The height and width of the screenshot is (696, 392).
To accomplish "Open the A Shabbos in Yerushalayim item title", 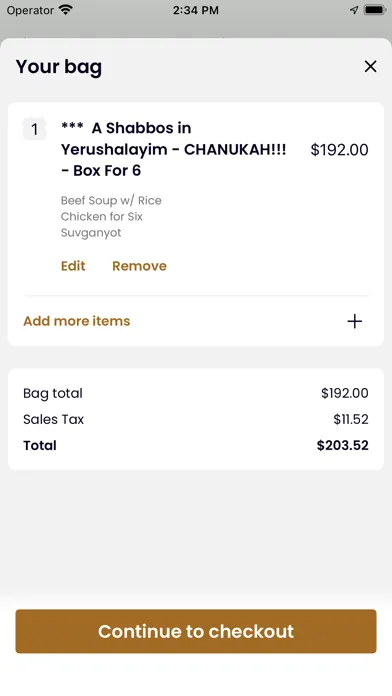I will pyautogui.click(x=174, y=149).
